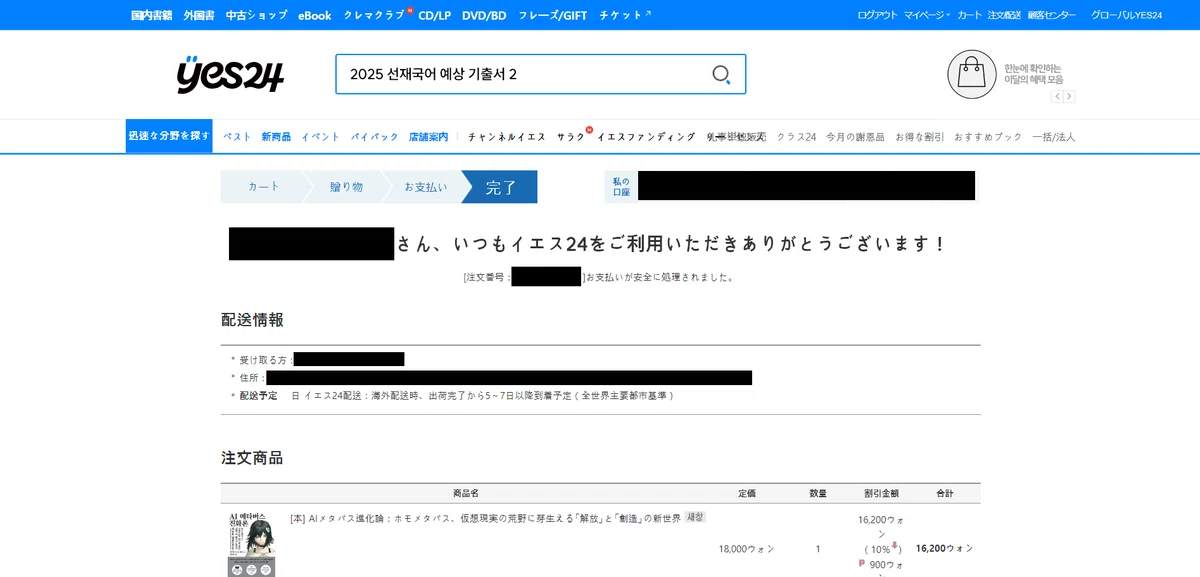Click the 한눈에 확인하는 이달의 혜택 모음 banner
1200x577 pixels.
click(x=1034, y=74)
